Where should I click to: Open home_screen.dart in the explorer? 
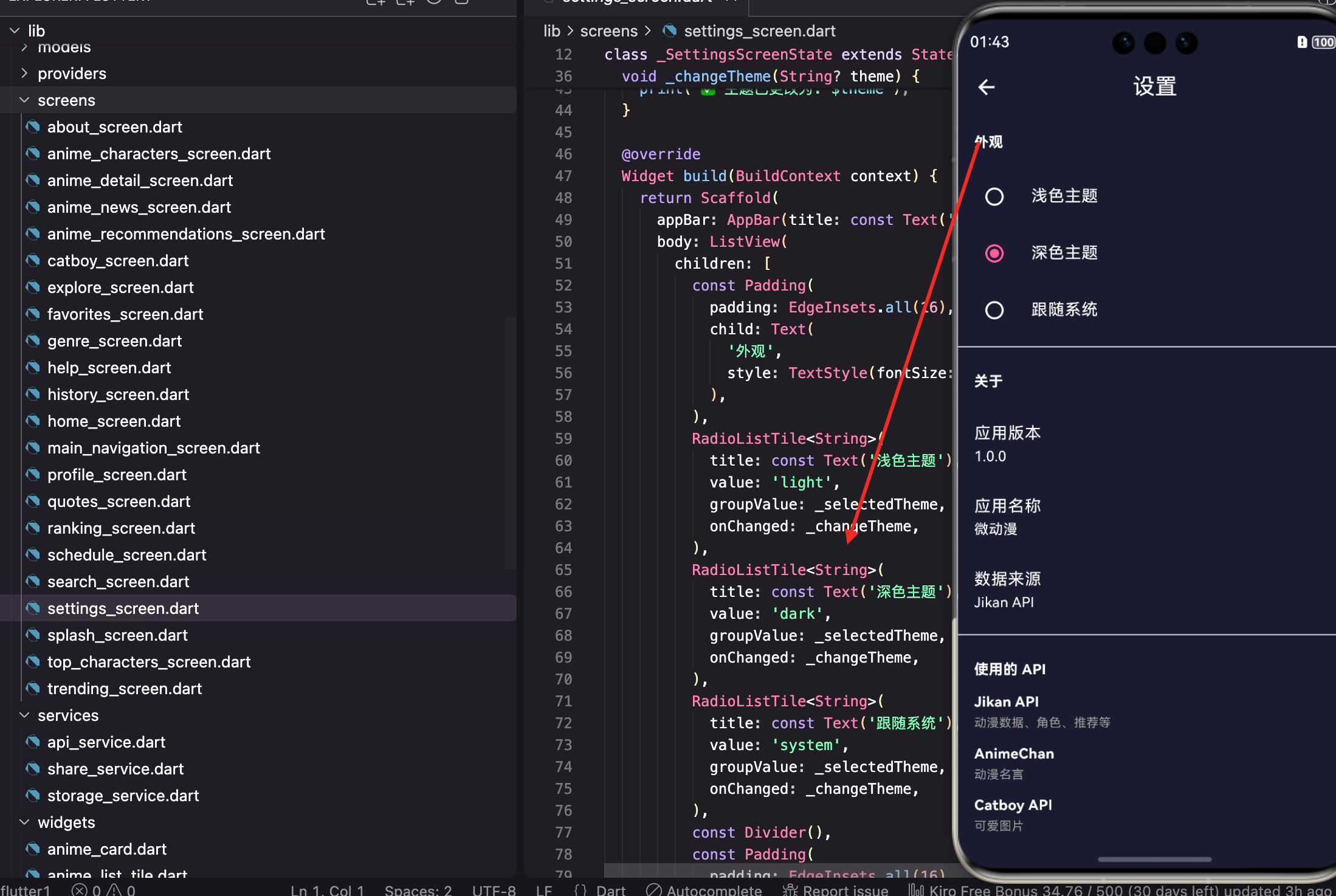pyautogui.click(x=114, y=421)
